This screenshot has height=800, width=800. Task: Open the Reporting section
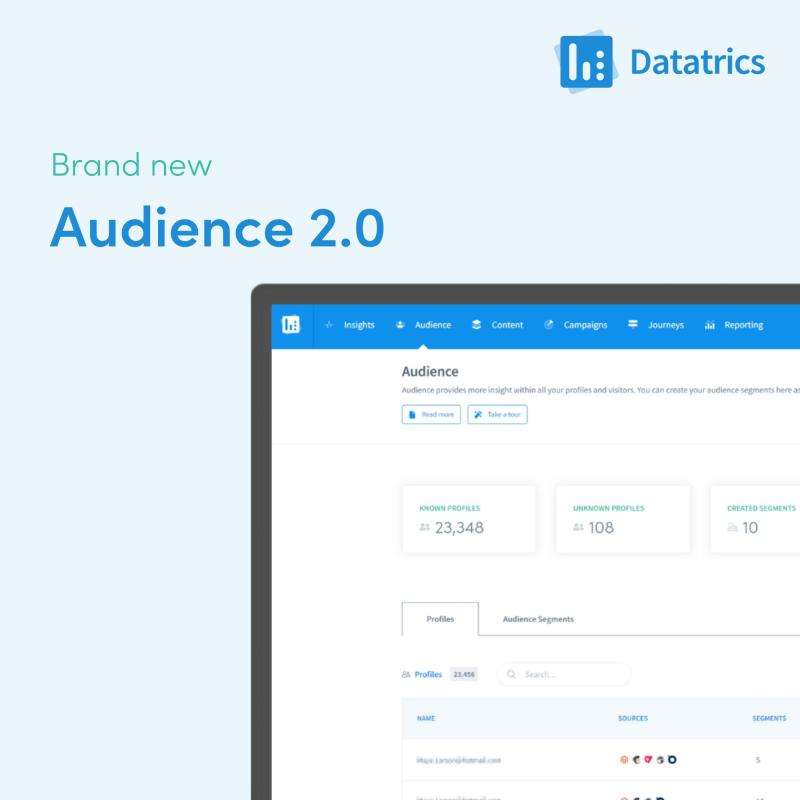tap(743, 325)
